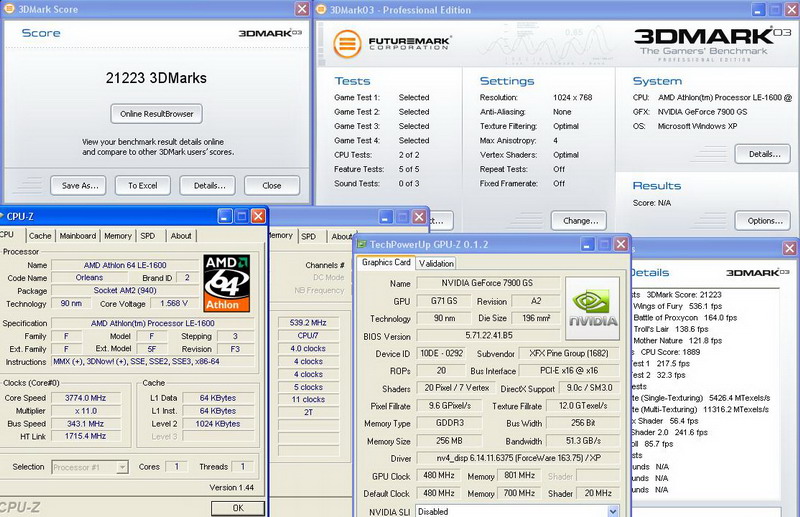Select Graphics Card tab in GPU-Z
This screenshot has height=517, width=800.
coord(386,262)
